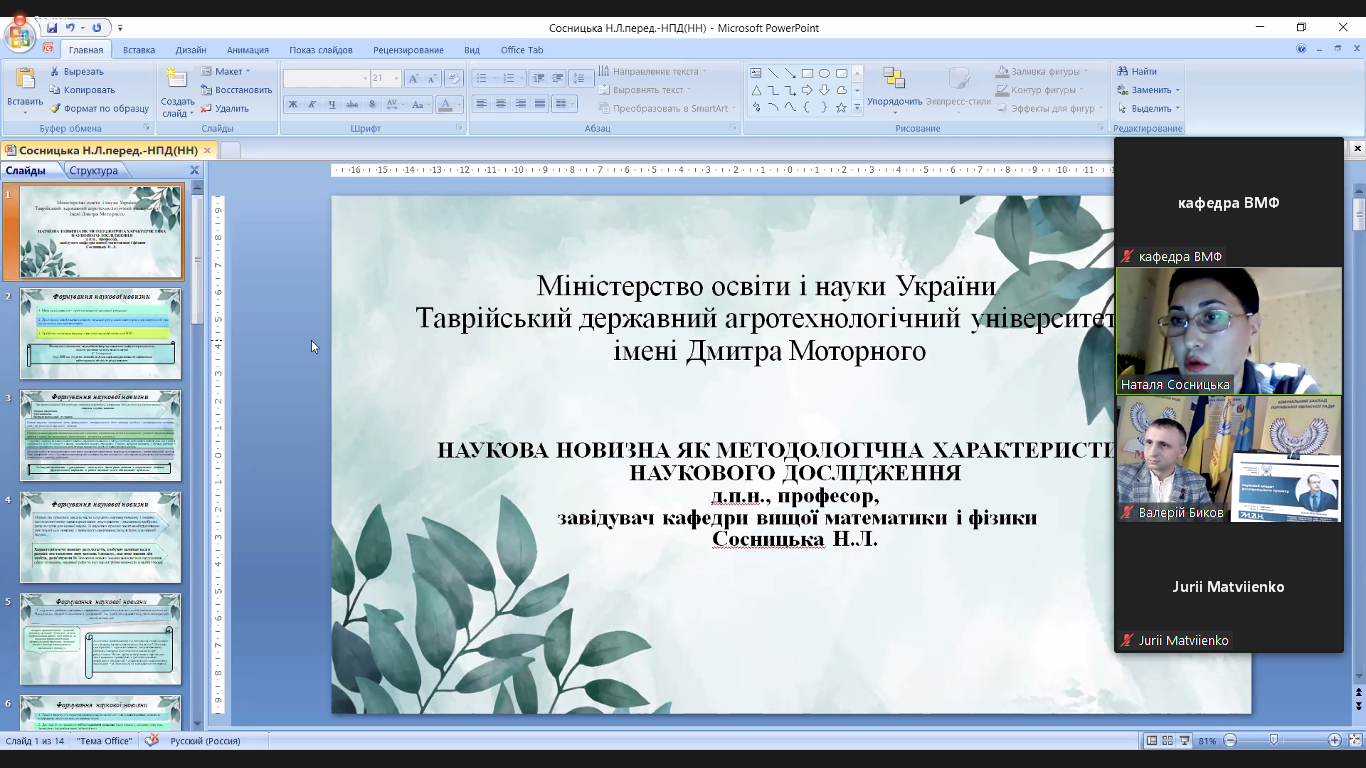Click the Find (Найти) binoculars icon
This screenshot has height=768, width=1366.
click(1121, 72)
